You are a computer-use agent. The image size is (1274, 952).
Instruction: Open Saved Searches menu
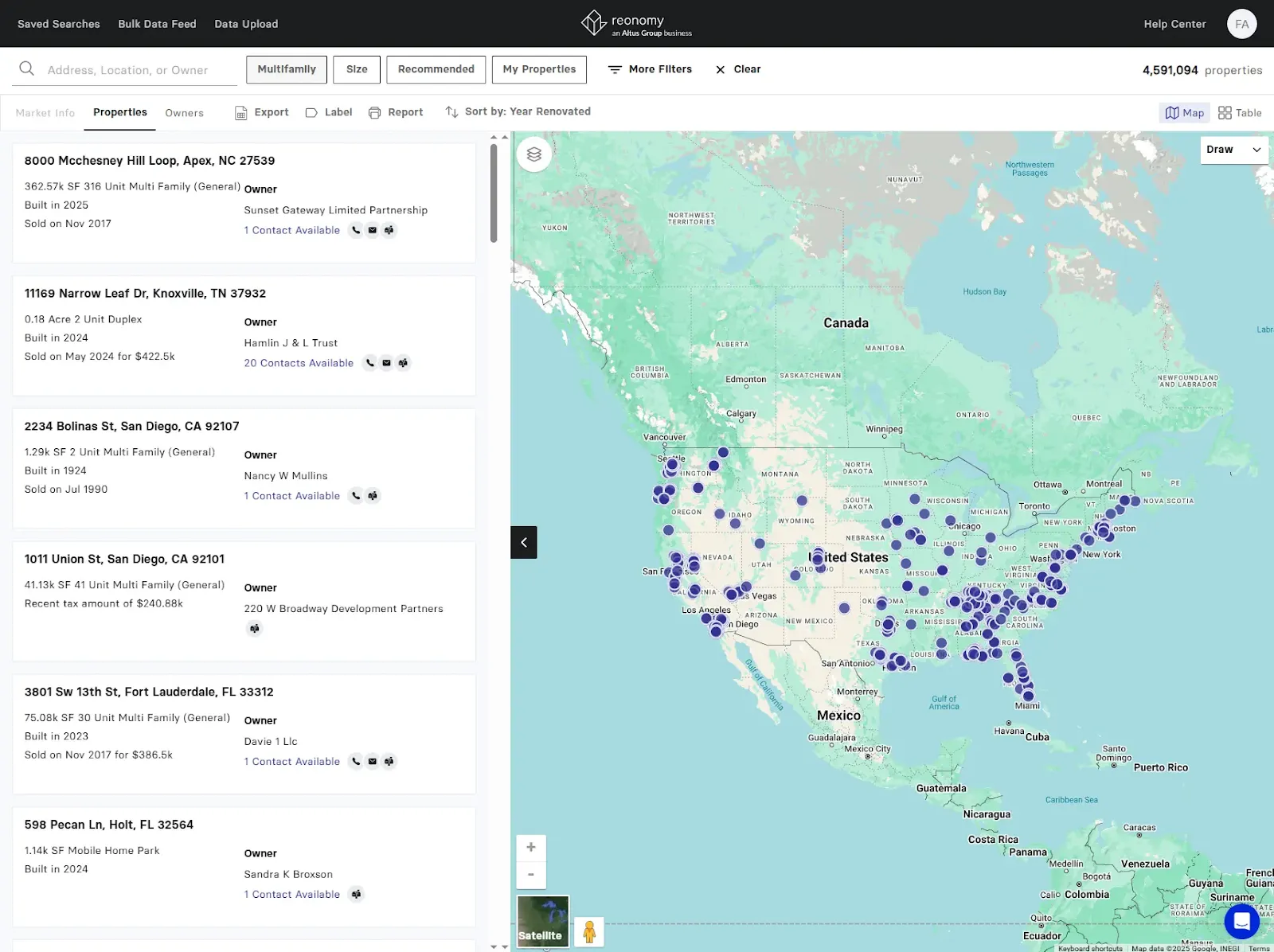point(59,24)
